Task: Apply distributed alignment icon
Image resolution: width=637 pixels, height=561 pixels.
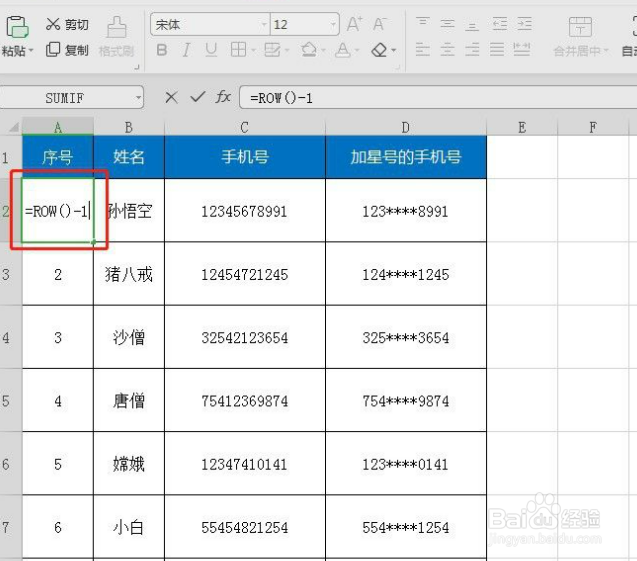Action: (522, 50)
